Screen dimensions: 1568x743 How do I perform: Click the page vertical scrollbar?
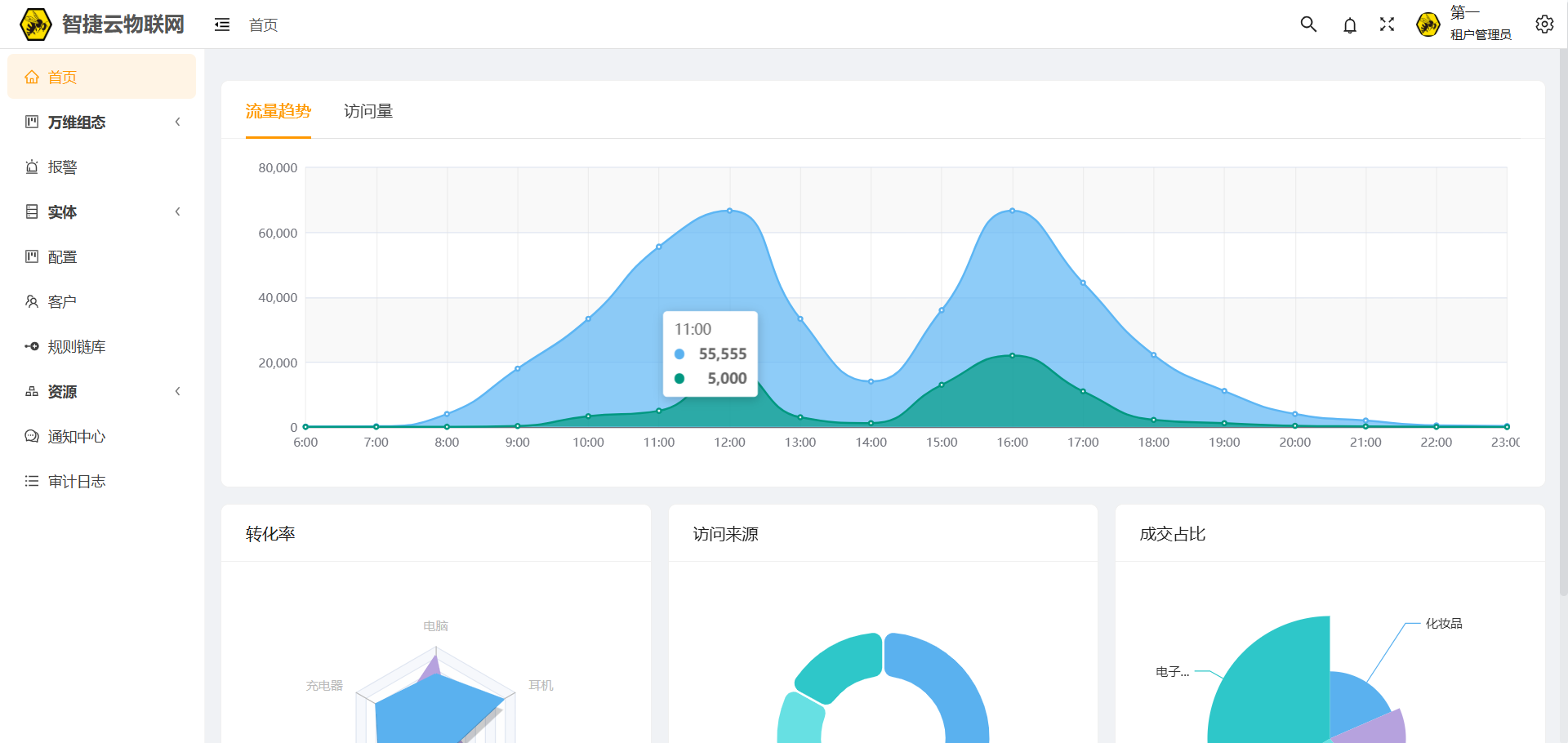[x=1563, y=327]
